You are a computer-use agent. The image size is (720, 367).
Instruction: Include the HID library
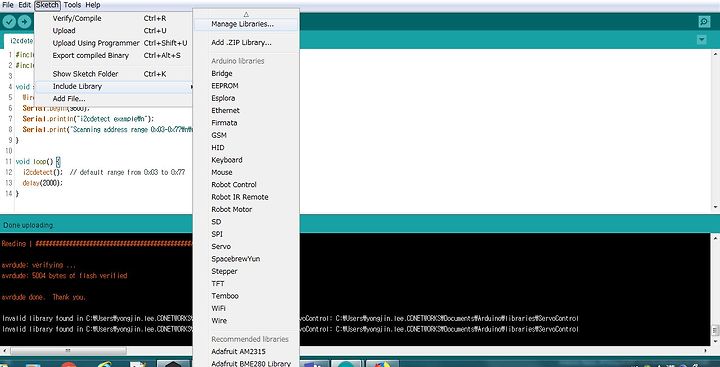[246, 148]
